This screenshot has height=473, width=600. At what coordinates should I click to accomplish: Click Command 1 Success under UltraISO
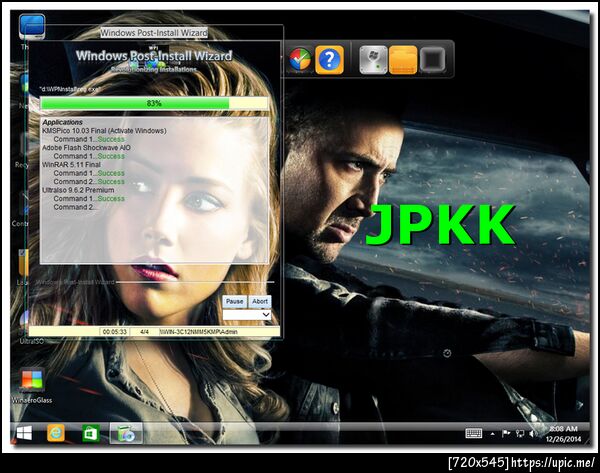tap(89, 199)
